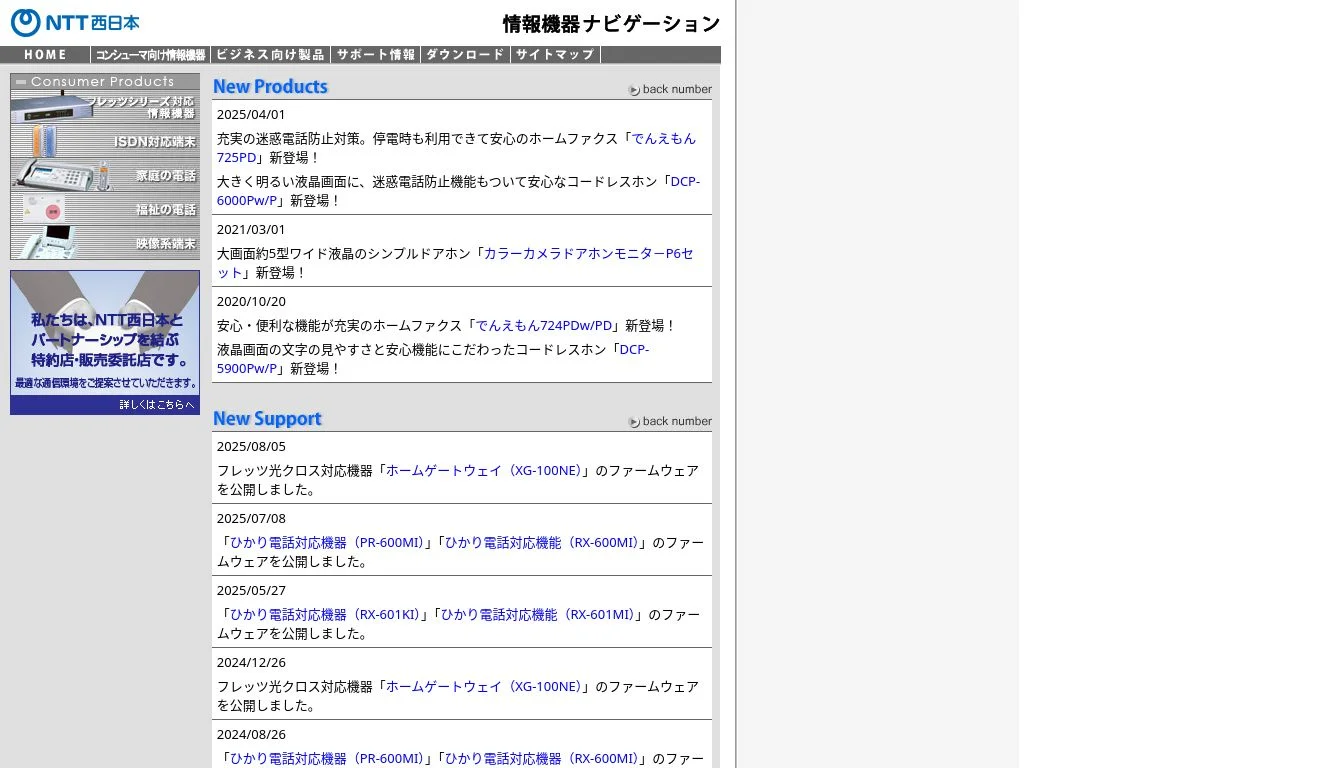
Task: Select フレッツシリーズ対応情報機器 product image
Action: click(105, 107)
